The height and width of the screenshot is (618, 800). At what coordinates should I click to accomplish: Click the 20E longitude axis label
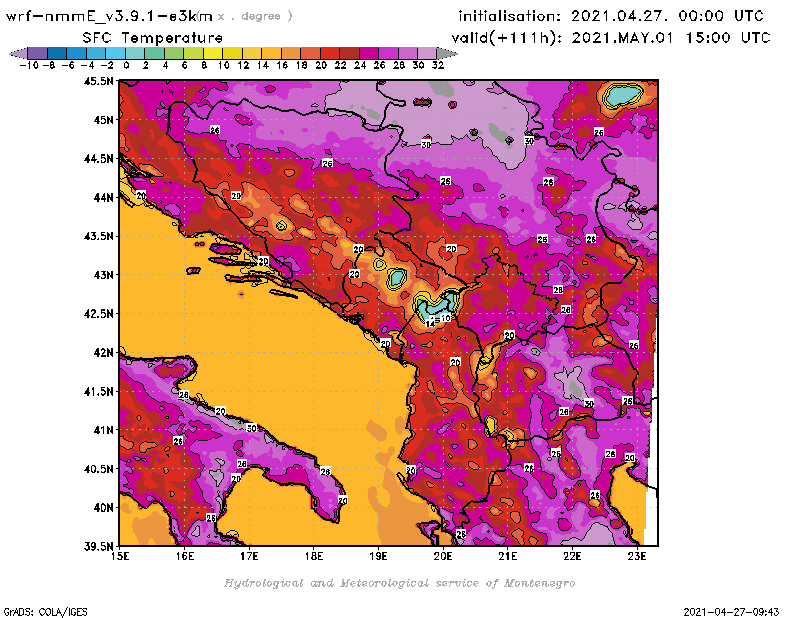coord(443,556)
